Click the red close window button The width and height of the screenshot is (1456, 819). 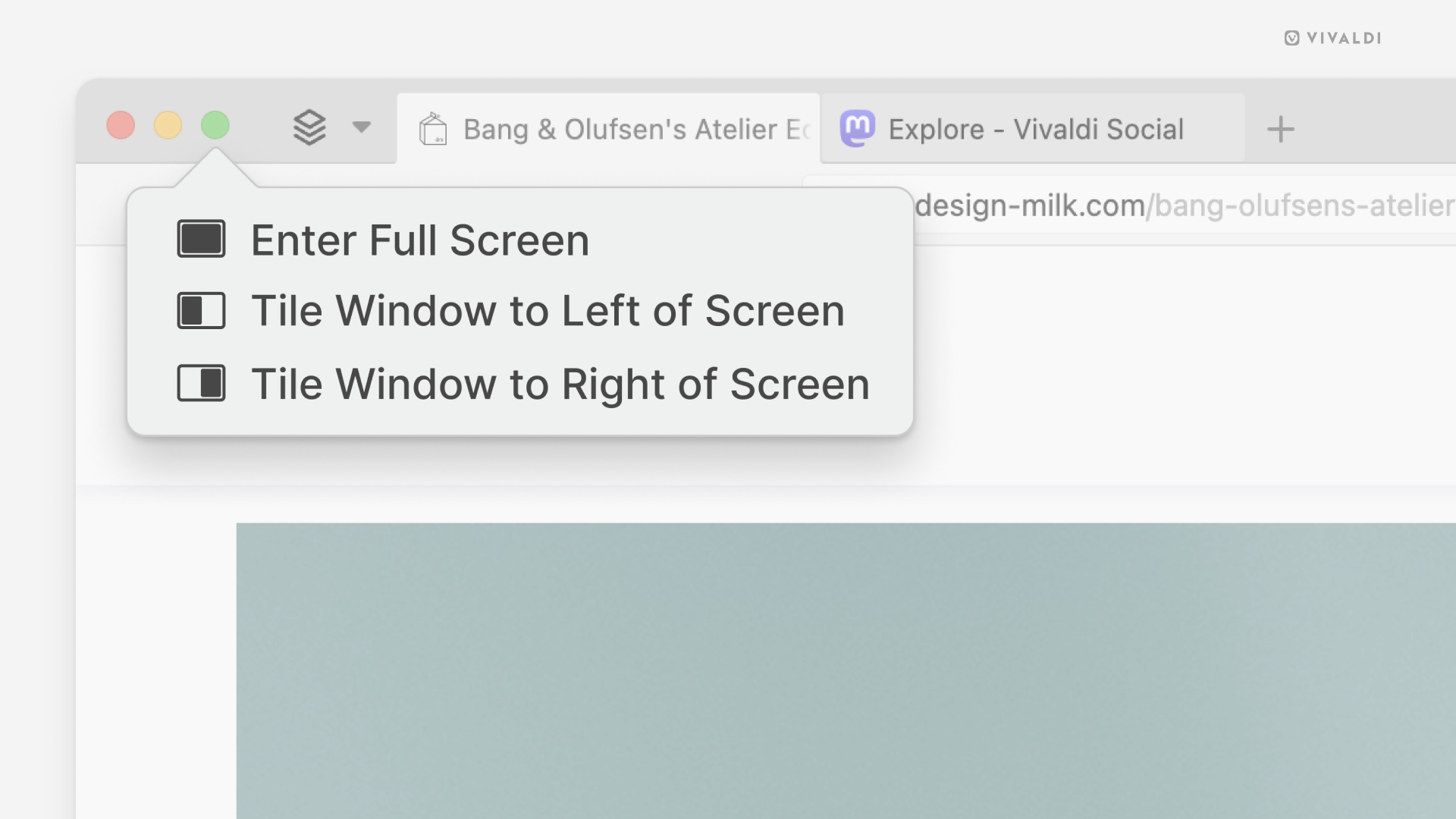tap(121, 125)
